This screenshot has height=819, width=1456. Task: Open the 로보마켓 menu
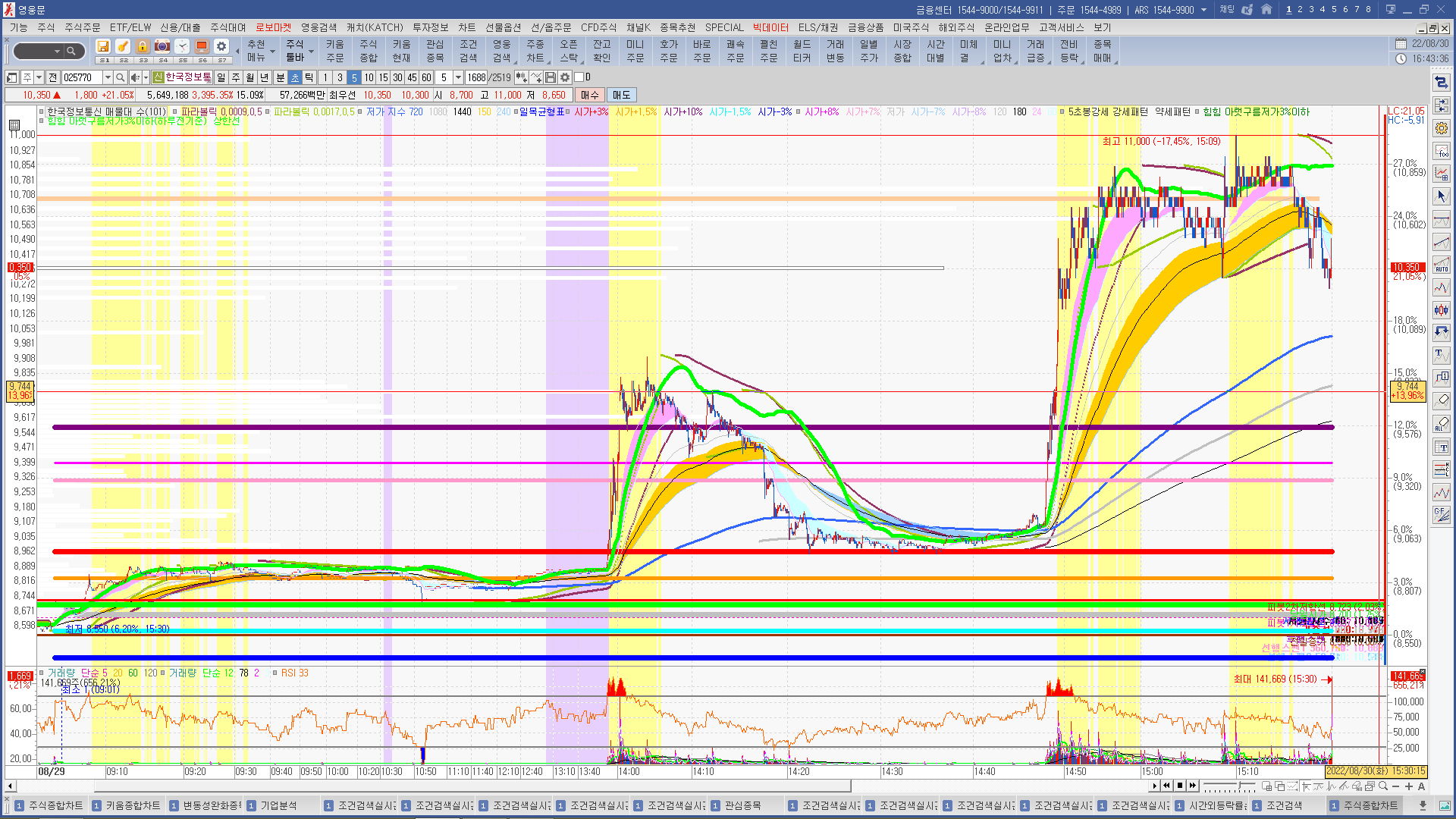pos(273,27)
